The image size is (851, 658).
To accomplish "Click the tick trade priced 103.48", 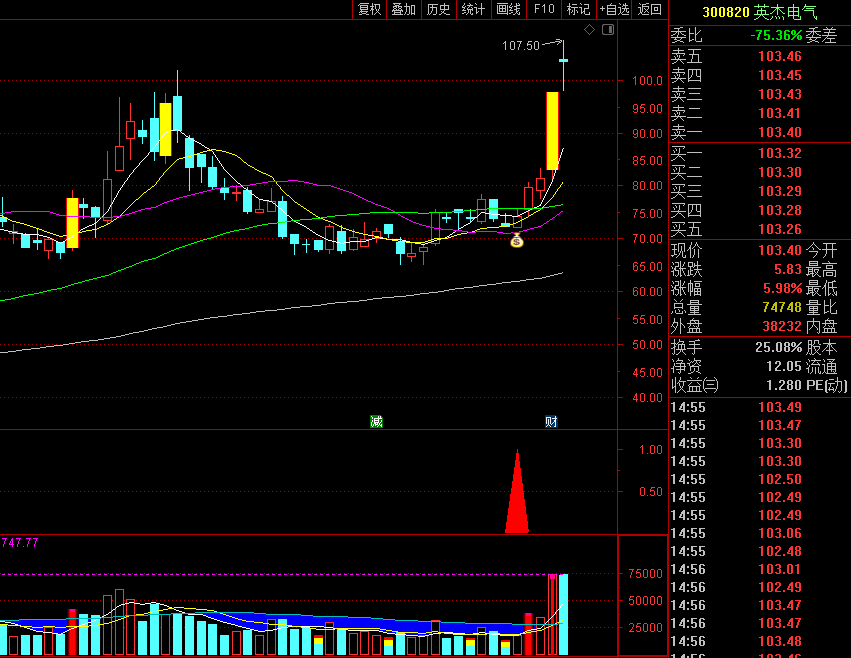I will [779, 642].
